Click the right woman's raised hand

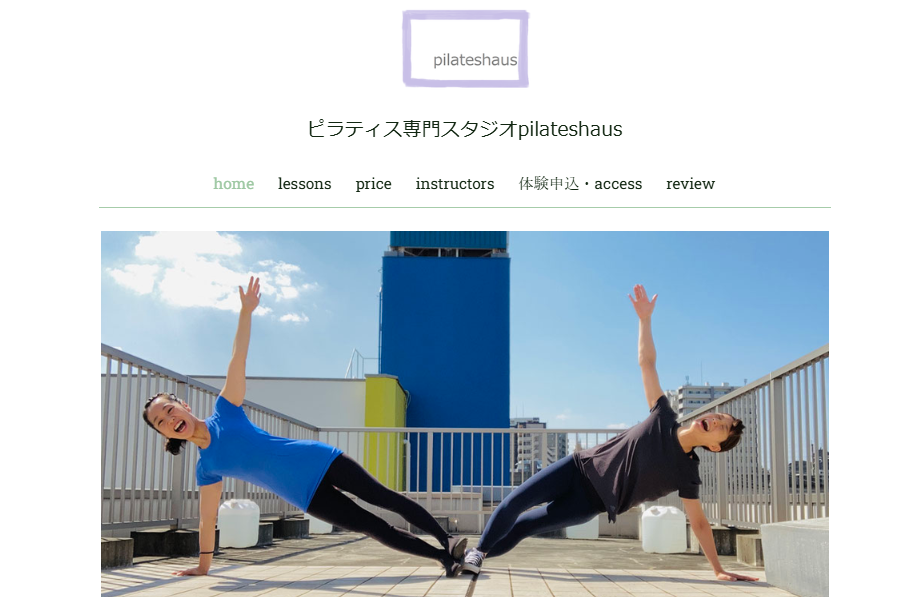coord(643,303)
